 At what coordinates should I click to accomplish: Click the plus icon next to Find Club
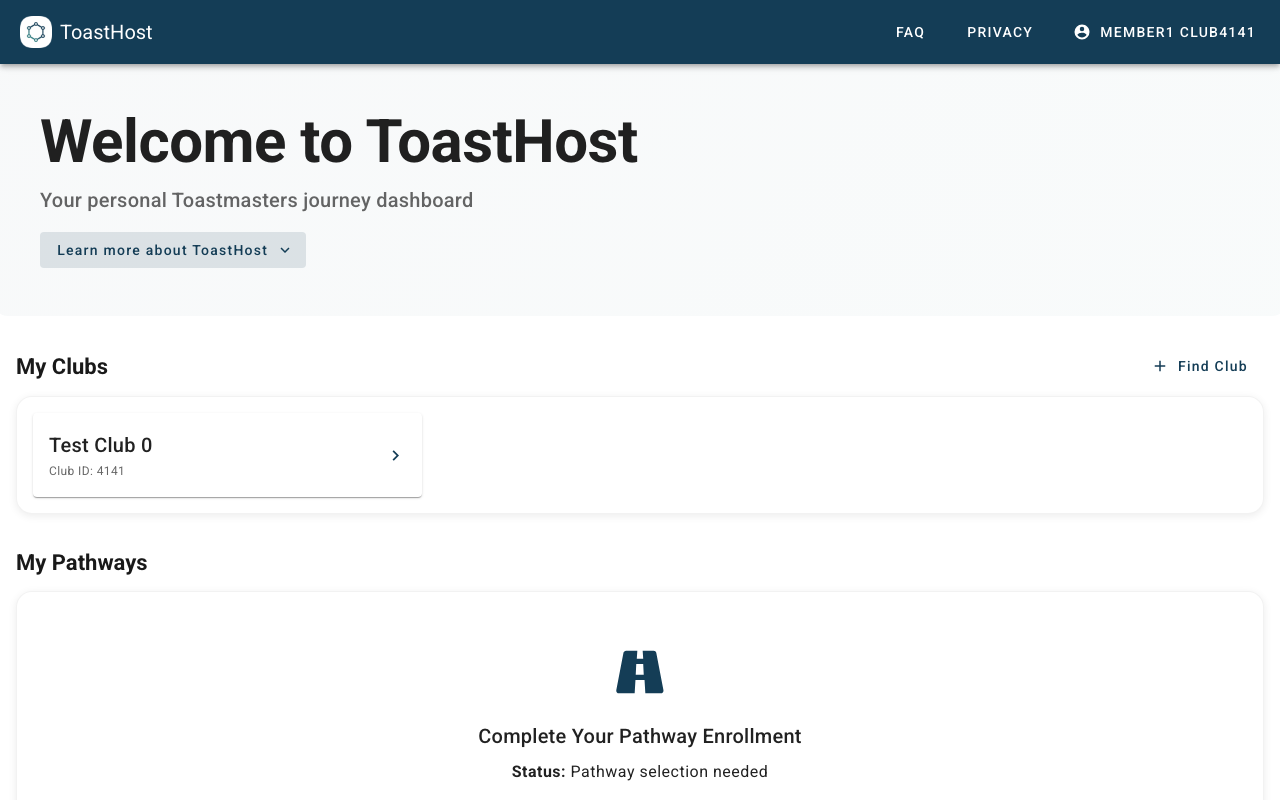(x=1159, y=366)
